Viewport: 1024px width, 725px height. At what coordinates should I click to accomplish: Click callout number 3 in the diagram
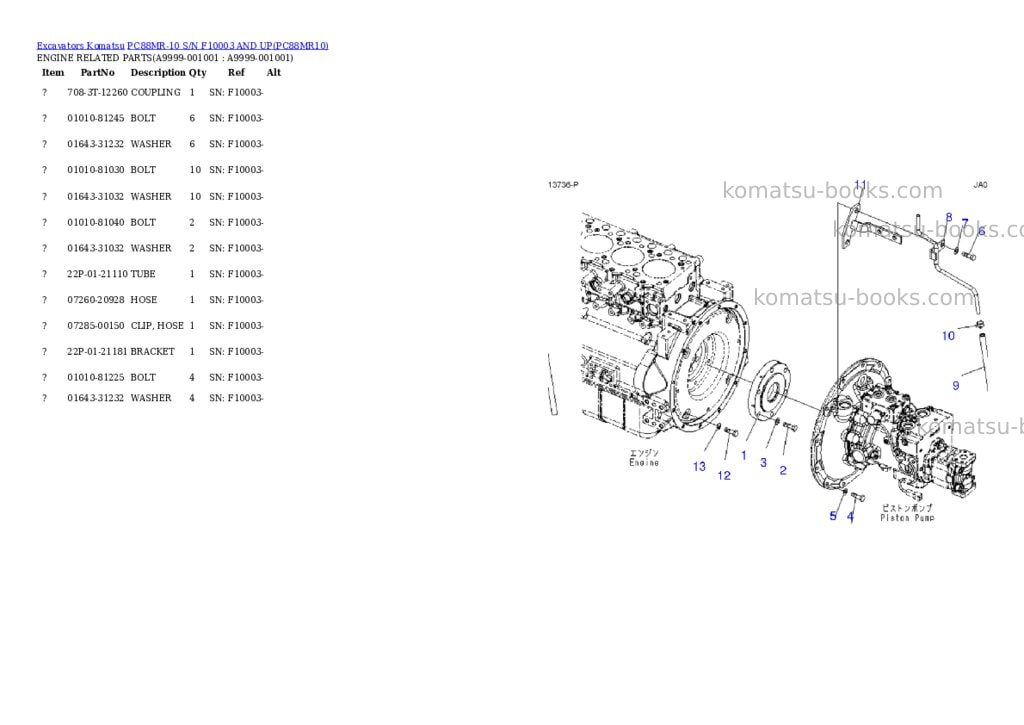pos(763,462)
